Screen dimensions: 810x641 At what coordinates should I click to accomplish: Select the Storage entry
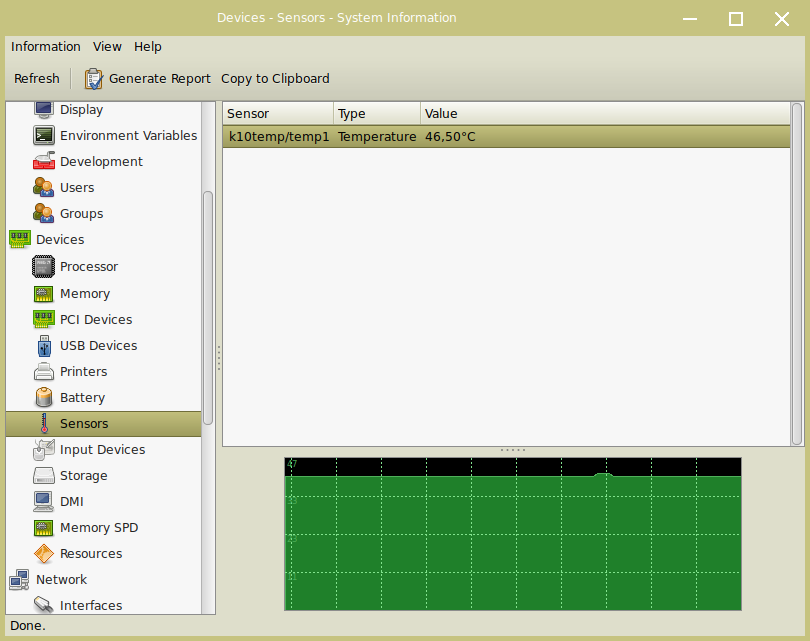point(84,476)
